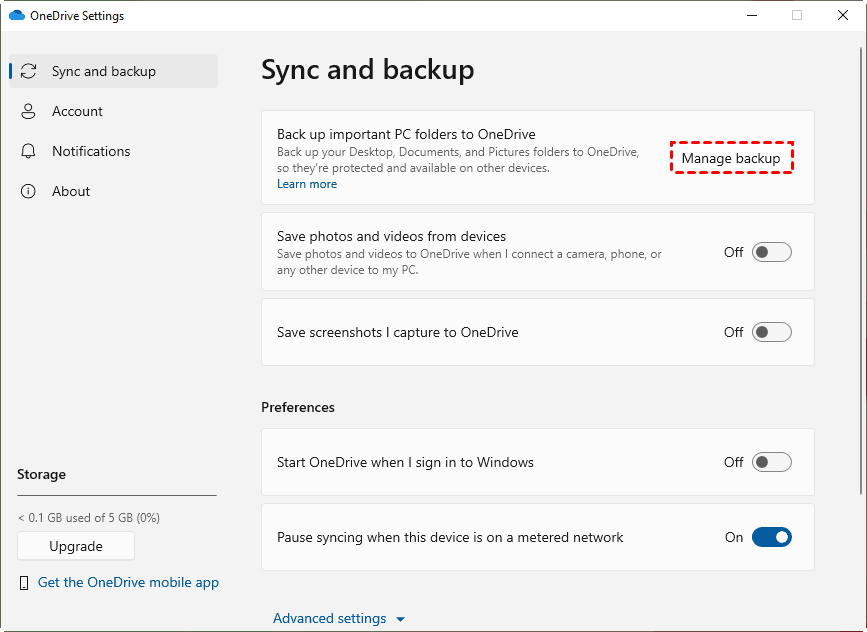Click the mobile phone icon near storage
The image size is (867, 632).
[24, 583]
